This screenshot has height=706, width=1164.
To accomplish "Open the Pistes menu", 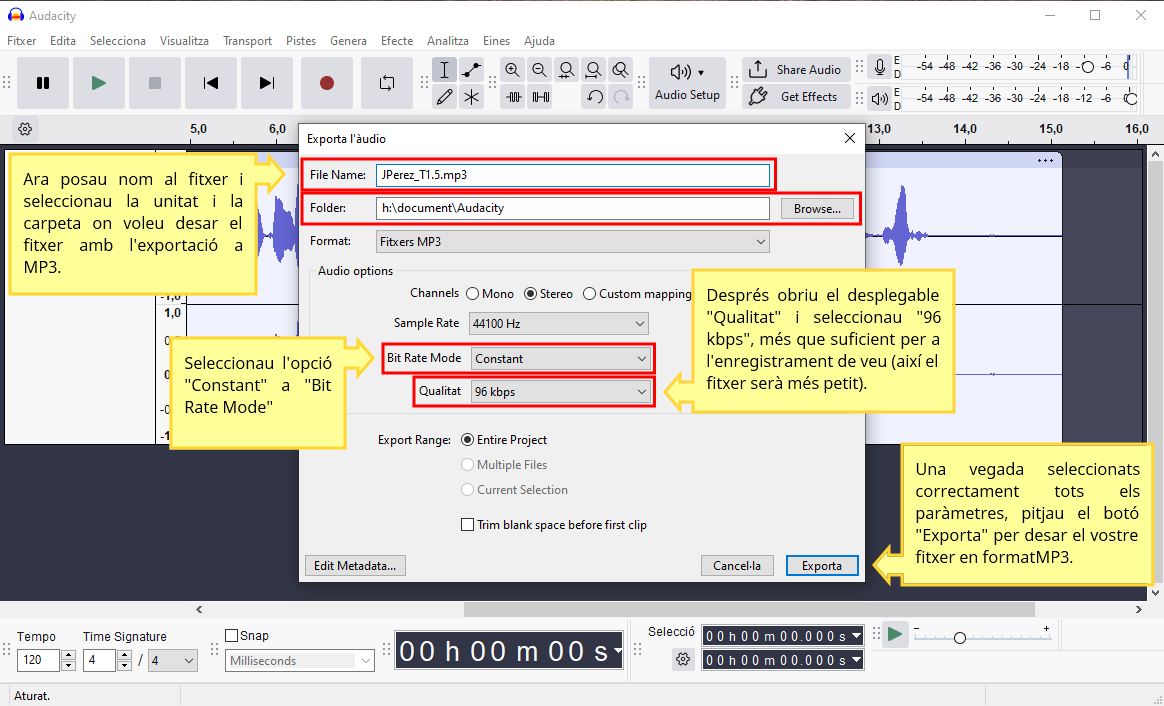I will [x=301, y=41].
